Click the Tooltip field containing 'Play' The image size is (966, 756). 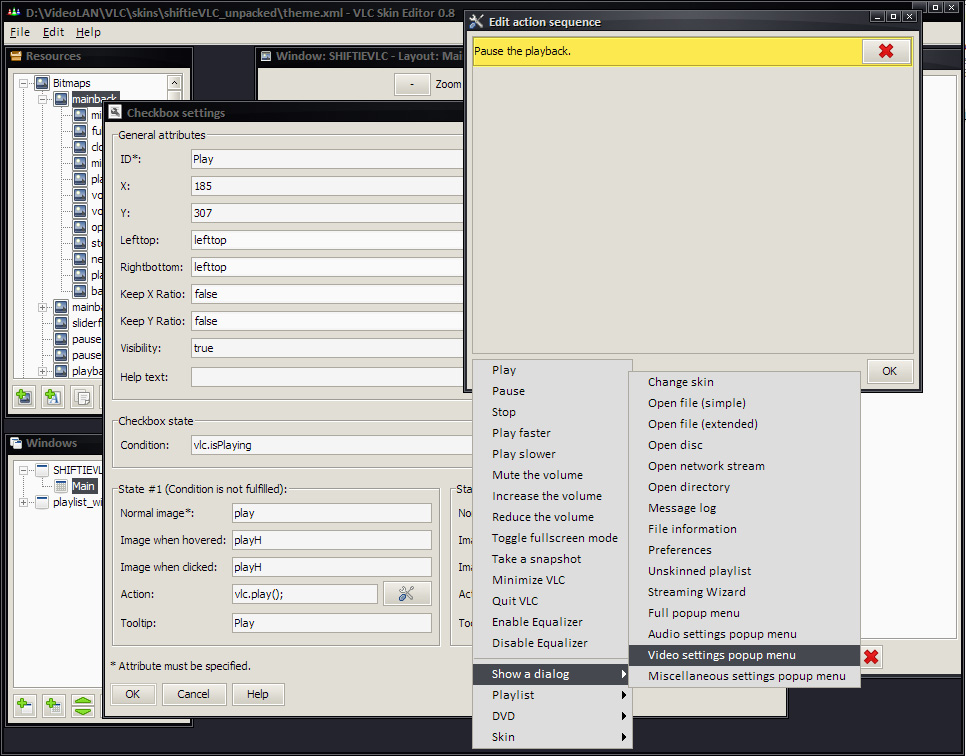coord(332,623)
